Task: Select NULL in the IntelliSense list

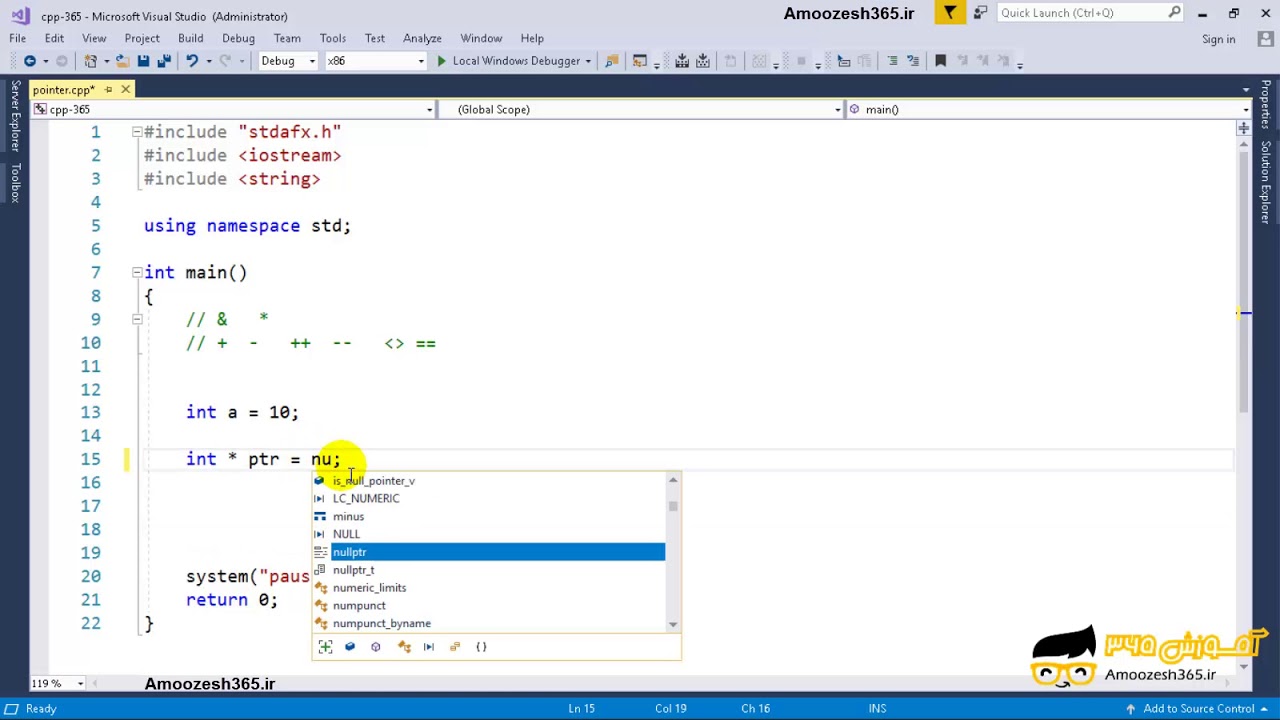Action: tap(489, 534)
